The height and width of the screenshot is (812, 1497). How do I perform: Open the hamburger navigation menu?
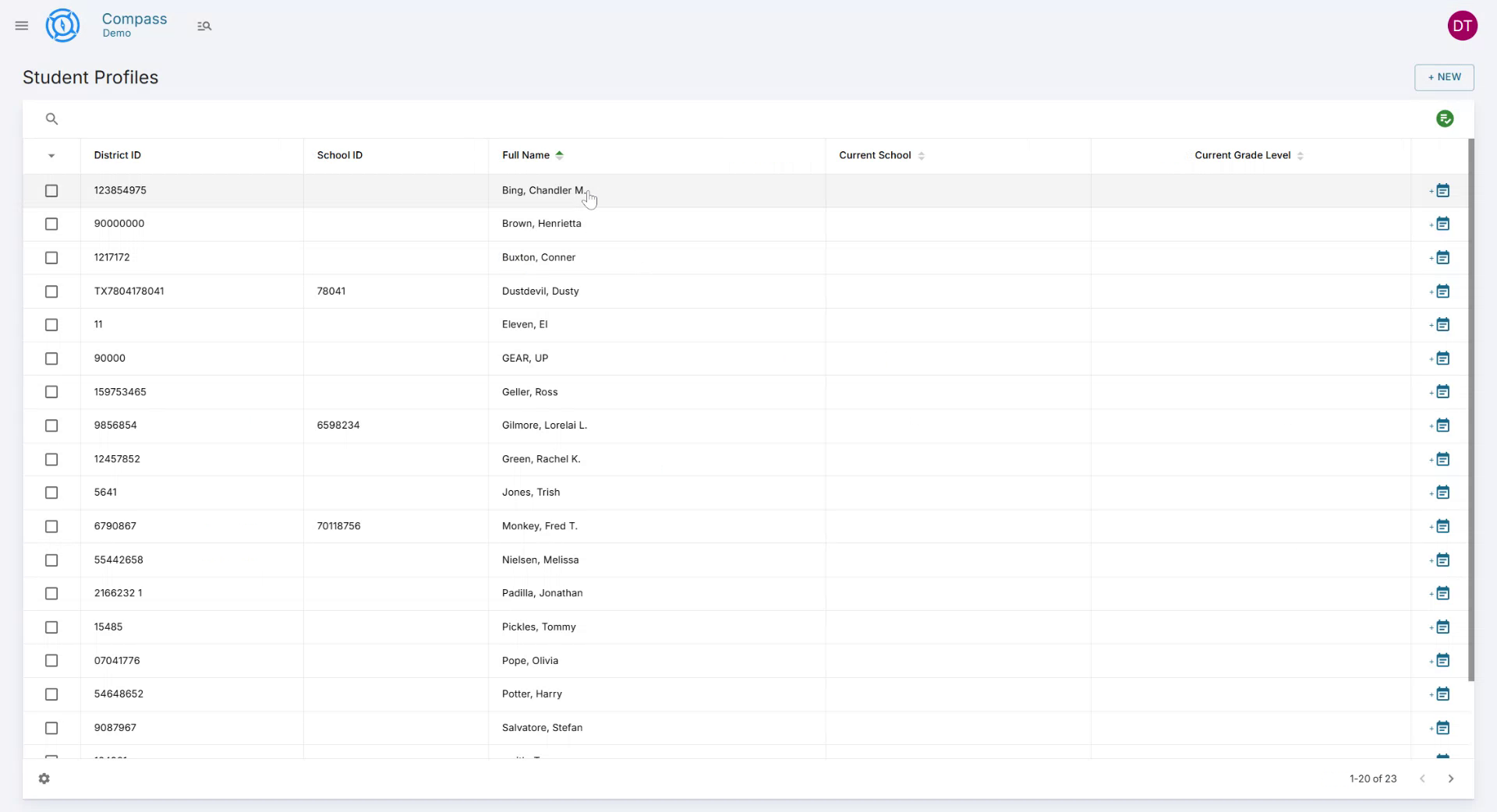[x=22, y=26]
